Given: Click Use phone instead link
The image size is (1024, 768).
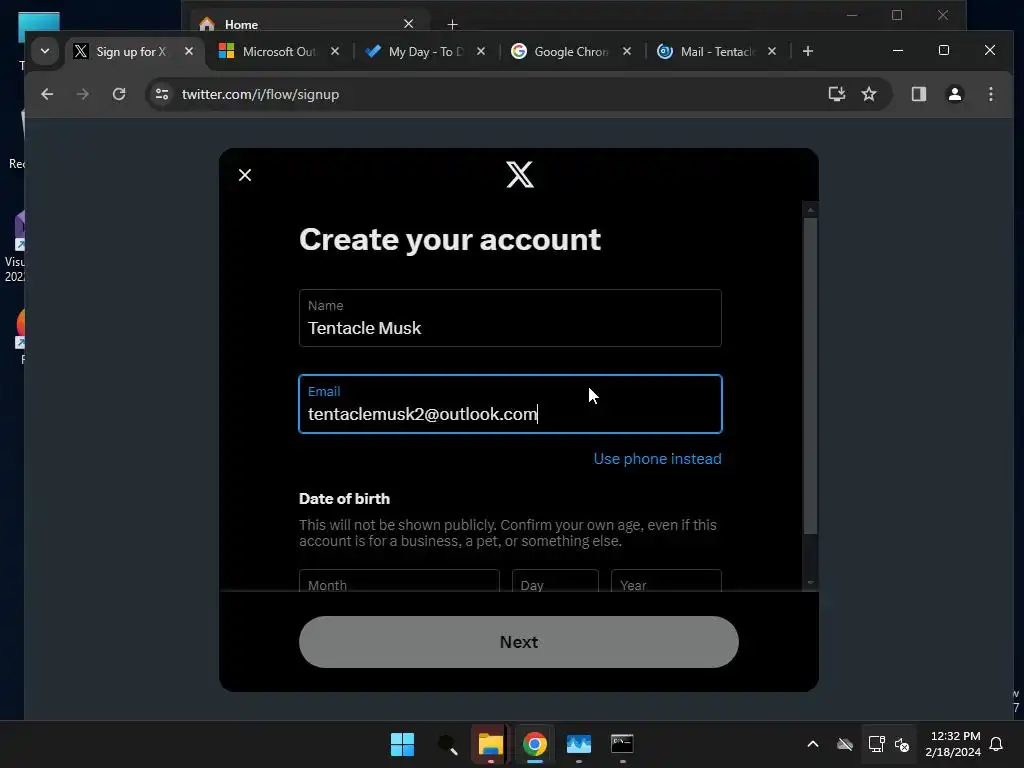Looking at the screenshot, I should pyautogui.click(x=657, y=458).
